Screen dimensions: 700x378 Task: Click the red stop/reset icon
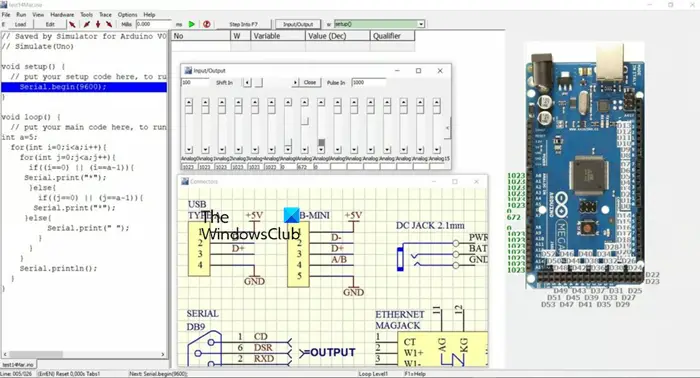click(206, 24)
